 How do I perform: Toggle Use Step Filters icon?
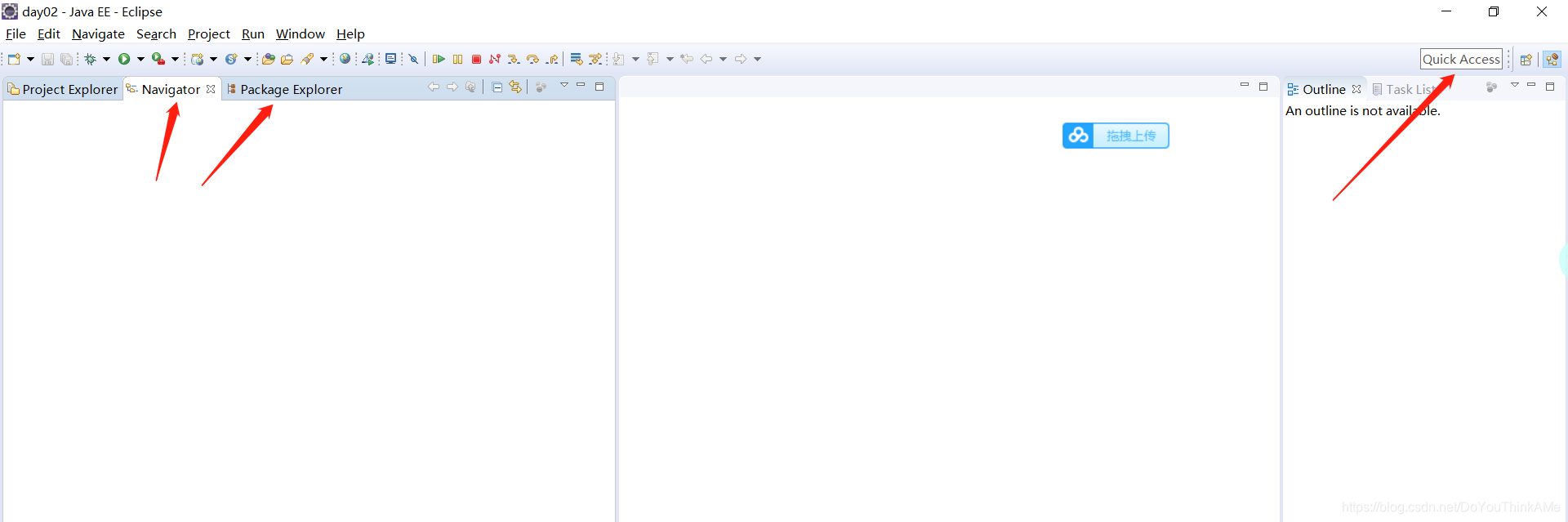pos(595,59)
